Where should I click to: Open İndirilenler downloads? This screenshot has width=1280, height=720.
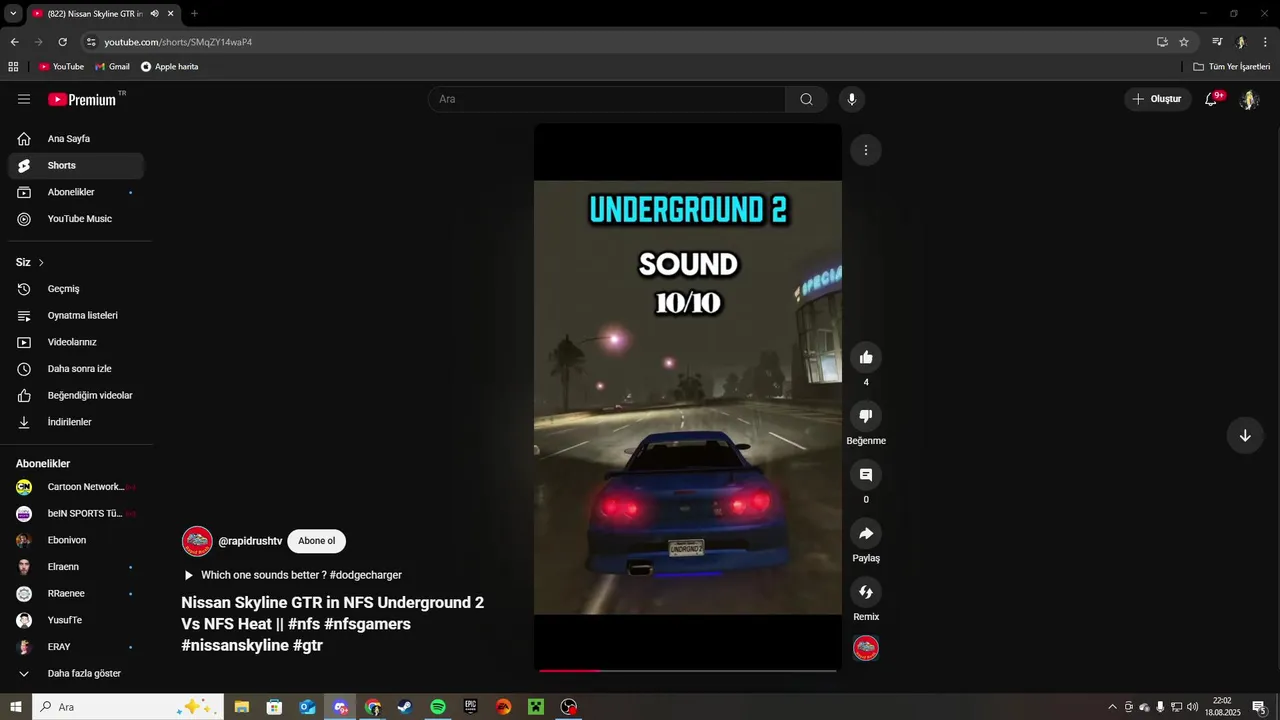[x=76, y=422]
